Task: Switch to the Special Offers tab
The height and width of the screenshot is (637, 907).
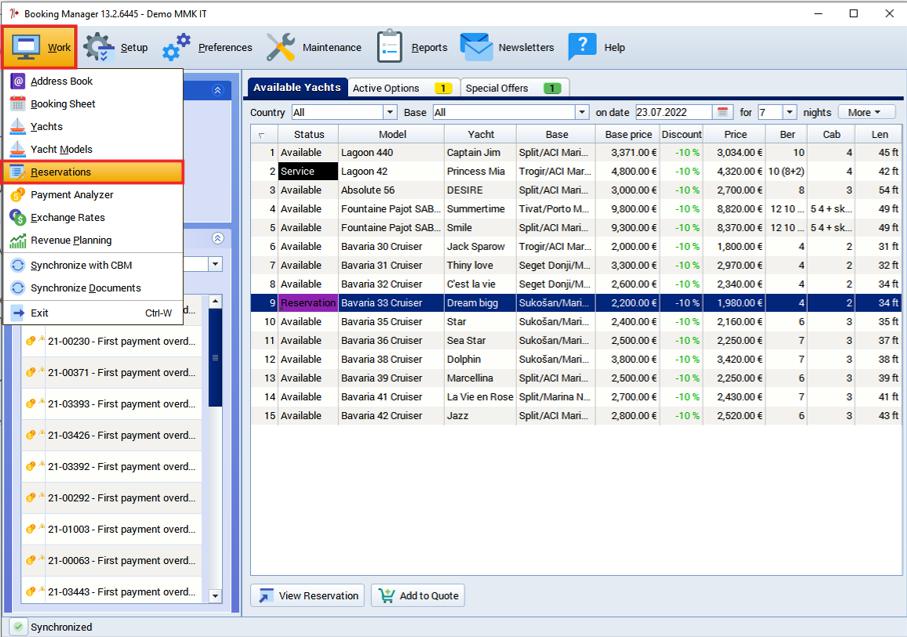Action: click(x=514, y=88)
